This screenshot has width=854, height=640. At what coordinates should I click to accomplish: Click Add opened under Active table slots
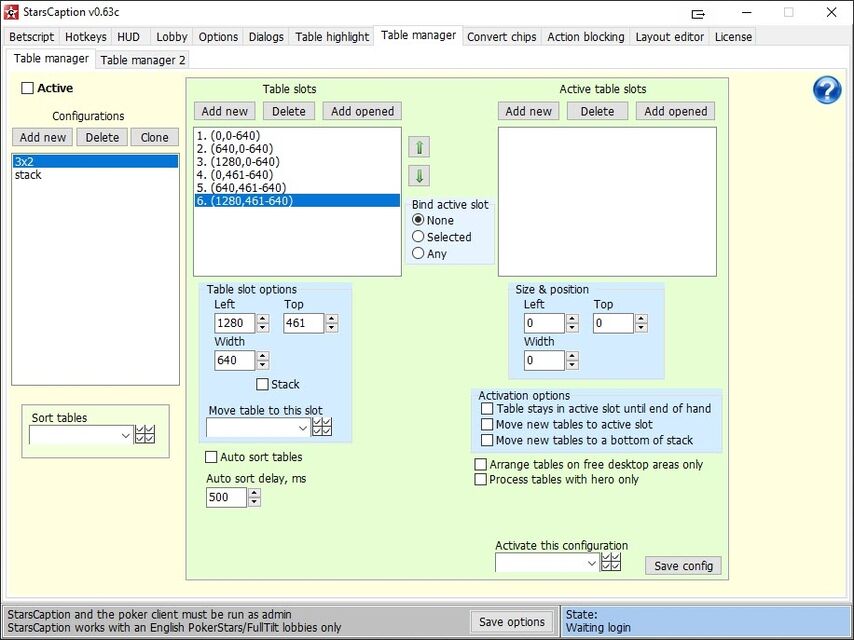click(x=675, y=111)
